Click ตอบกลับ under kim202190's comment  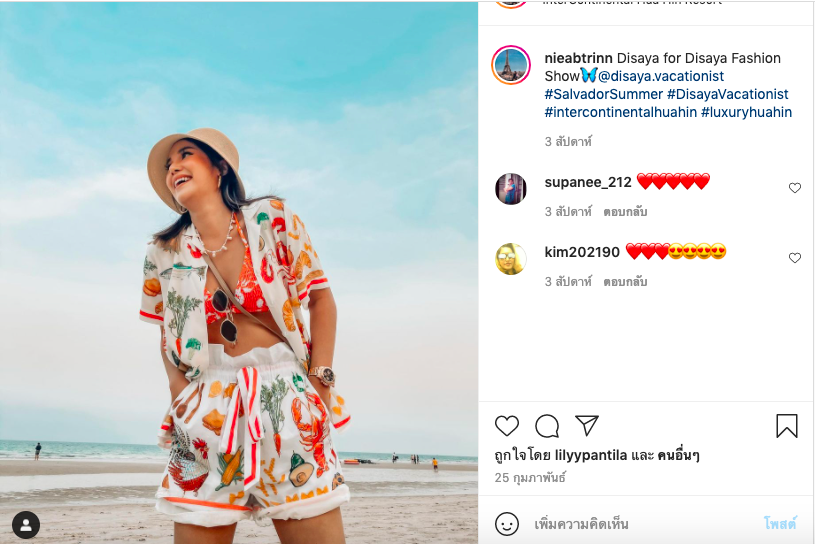tap(625, 282)
